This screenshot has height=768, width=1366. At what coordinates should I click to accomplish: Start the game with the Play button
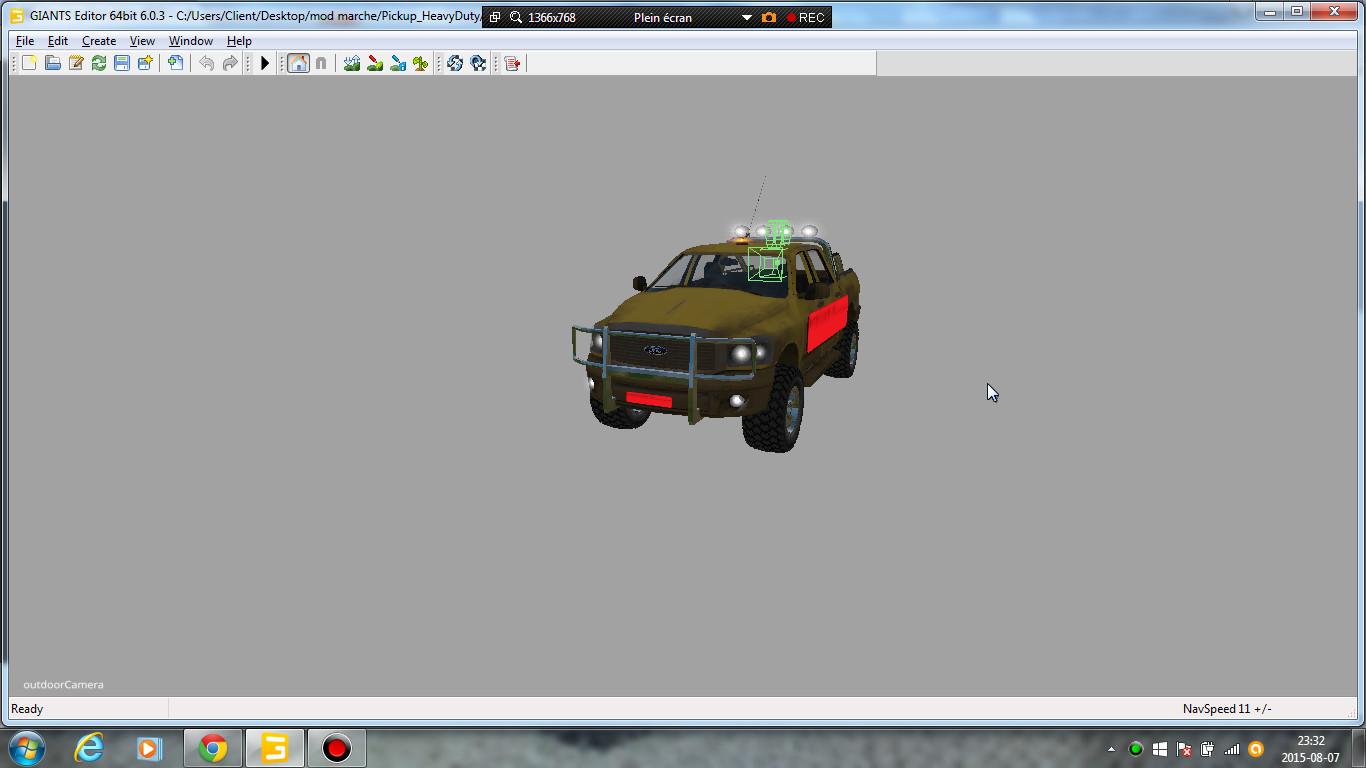[x=265, y=63]
